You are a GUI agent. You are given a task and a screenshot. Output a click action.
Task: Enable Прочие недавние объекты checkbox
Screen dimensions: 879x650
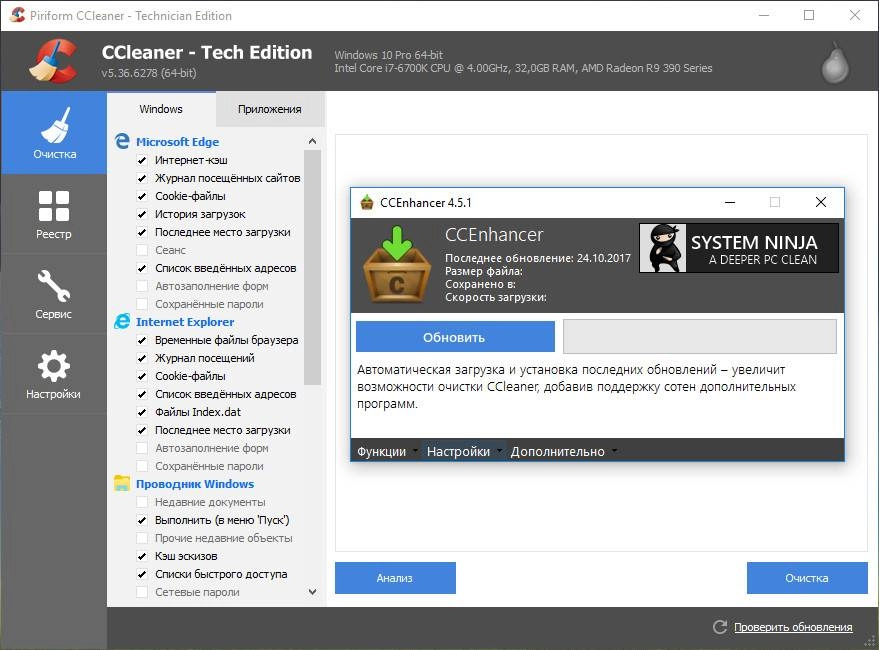click(142, 538)
